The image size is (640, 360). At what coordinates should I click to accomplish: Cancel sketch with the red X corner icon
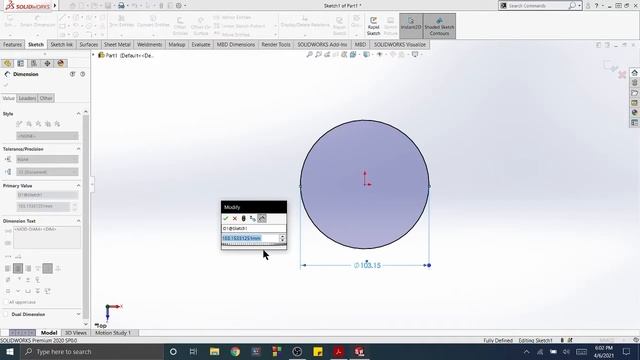pyautogui.click(x=622, y=75)
